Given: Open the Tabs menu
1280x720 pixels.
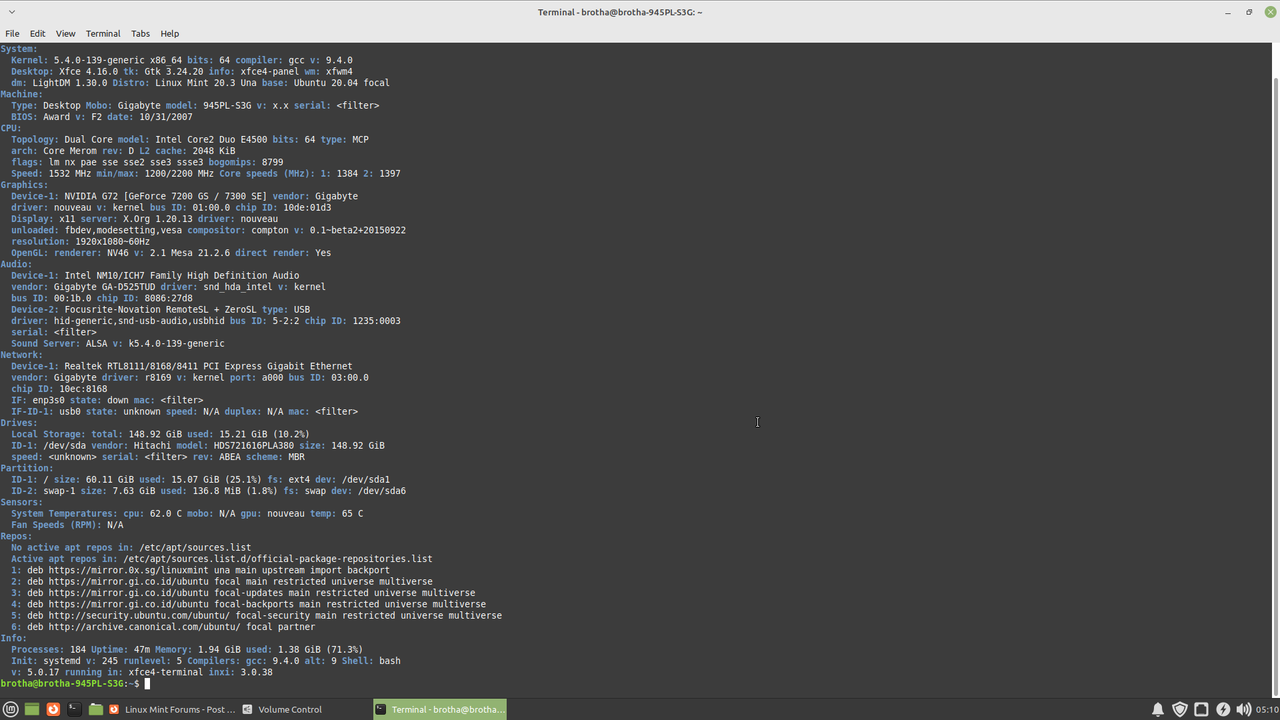Looking at the screenshot, I should click(x=140, y=33).
